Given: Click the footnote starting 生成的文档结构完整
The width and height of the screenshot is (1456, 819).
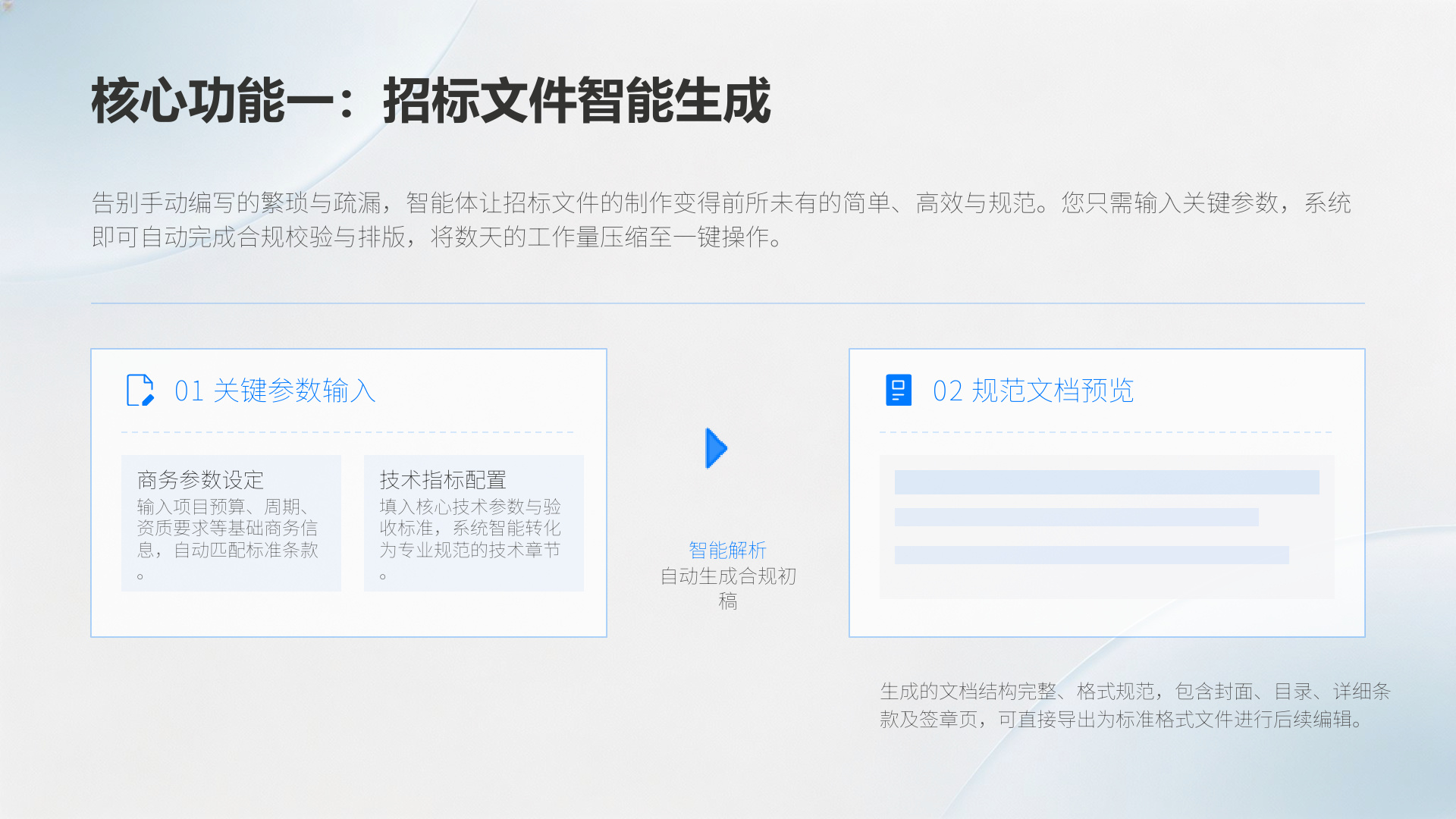Looking at the screenshot, I should pyautogui.click(x=1135, y=705).
